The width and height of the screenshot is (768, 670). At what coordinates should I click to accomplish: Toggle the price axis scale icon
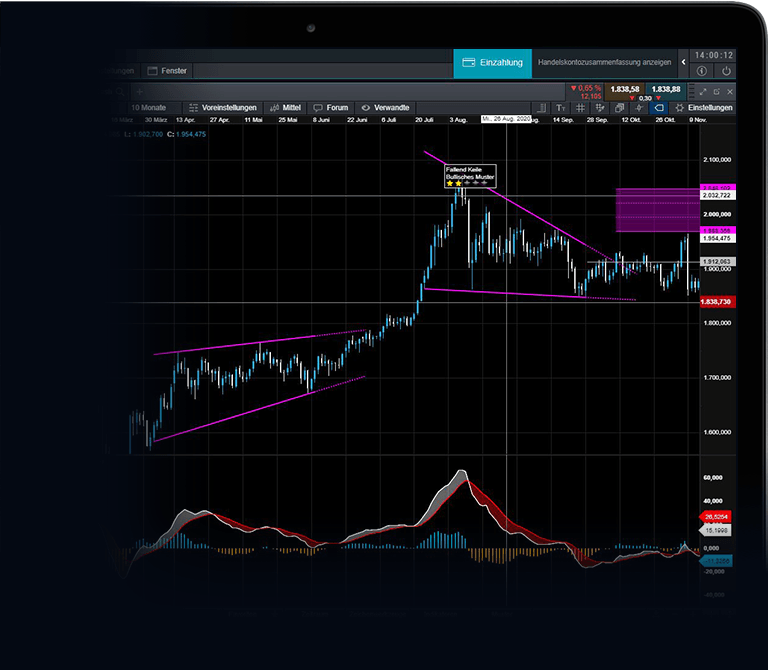(541, 108)
